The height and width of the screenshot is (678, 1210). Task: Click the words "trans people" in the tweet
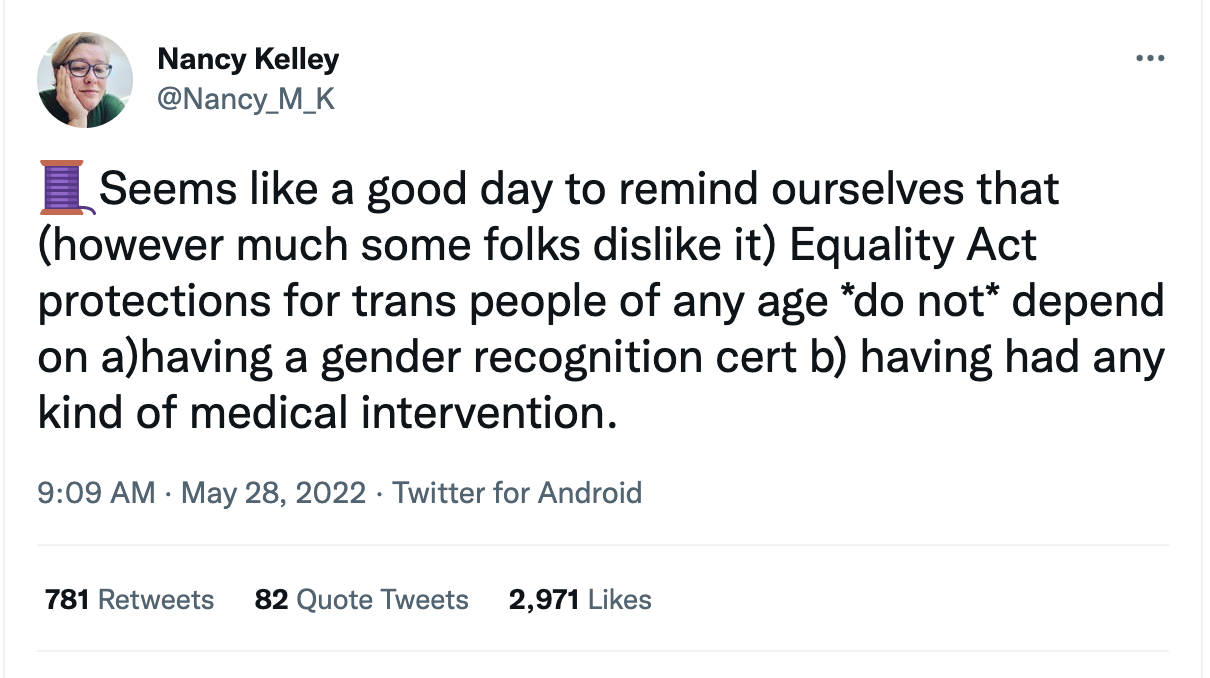pyautogui.click(x=529, y=302)
